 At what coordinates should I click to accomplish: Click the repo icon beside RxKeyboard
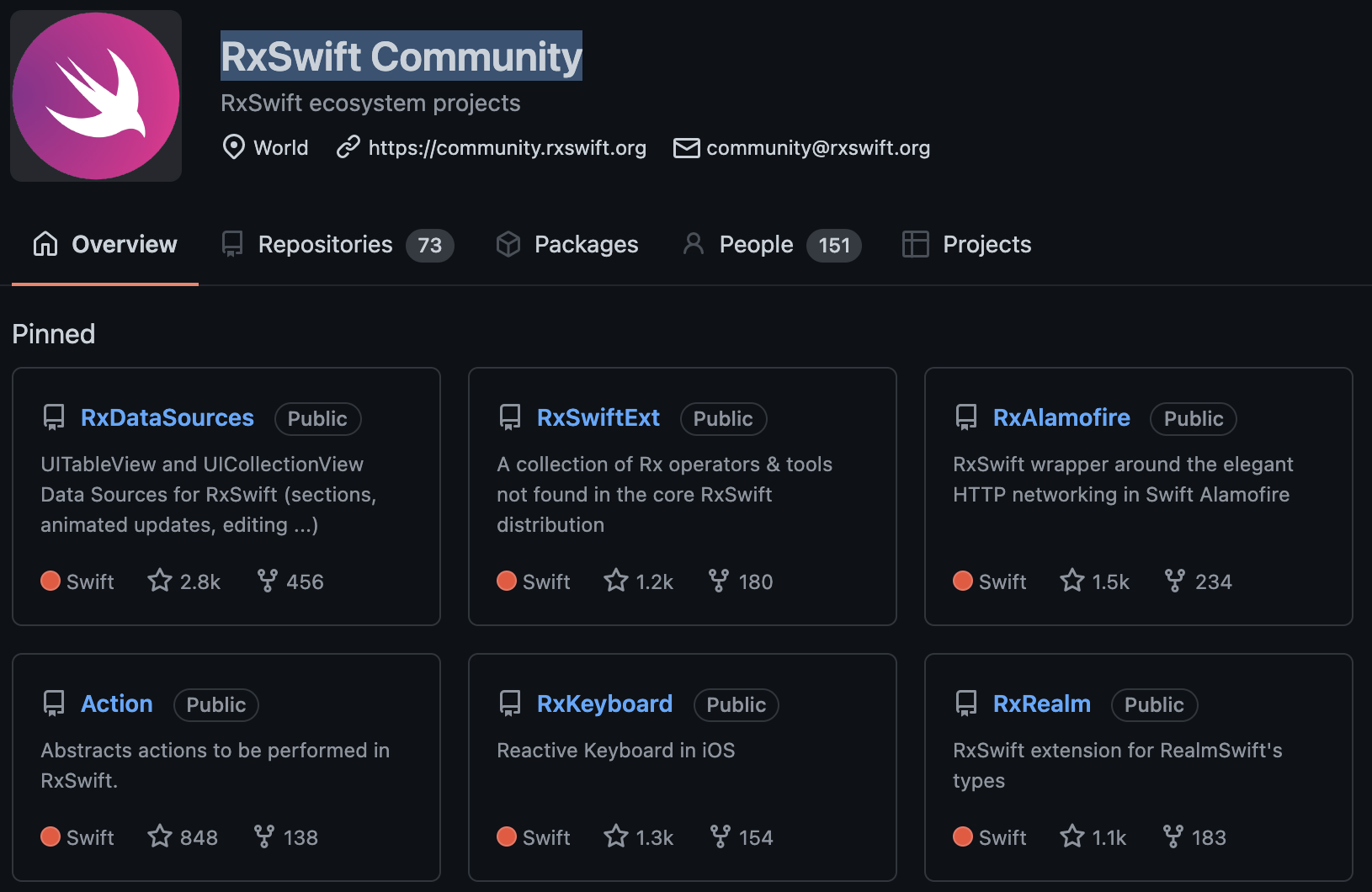pyautogui.click(x=510, y=704)
